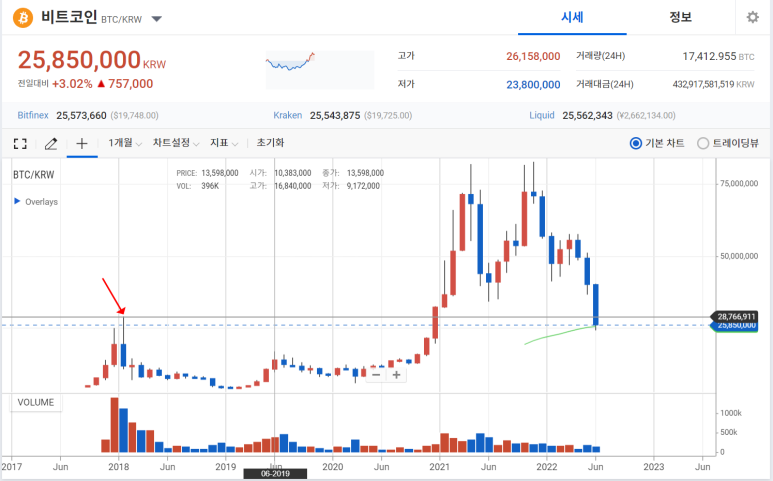Click the mini price sparkline chart

pyautogui.click(x=319, y=69)
